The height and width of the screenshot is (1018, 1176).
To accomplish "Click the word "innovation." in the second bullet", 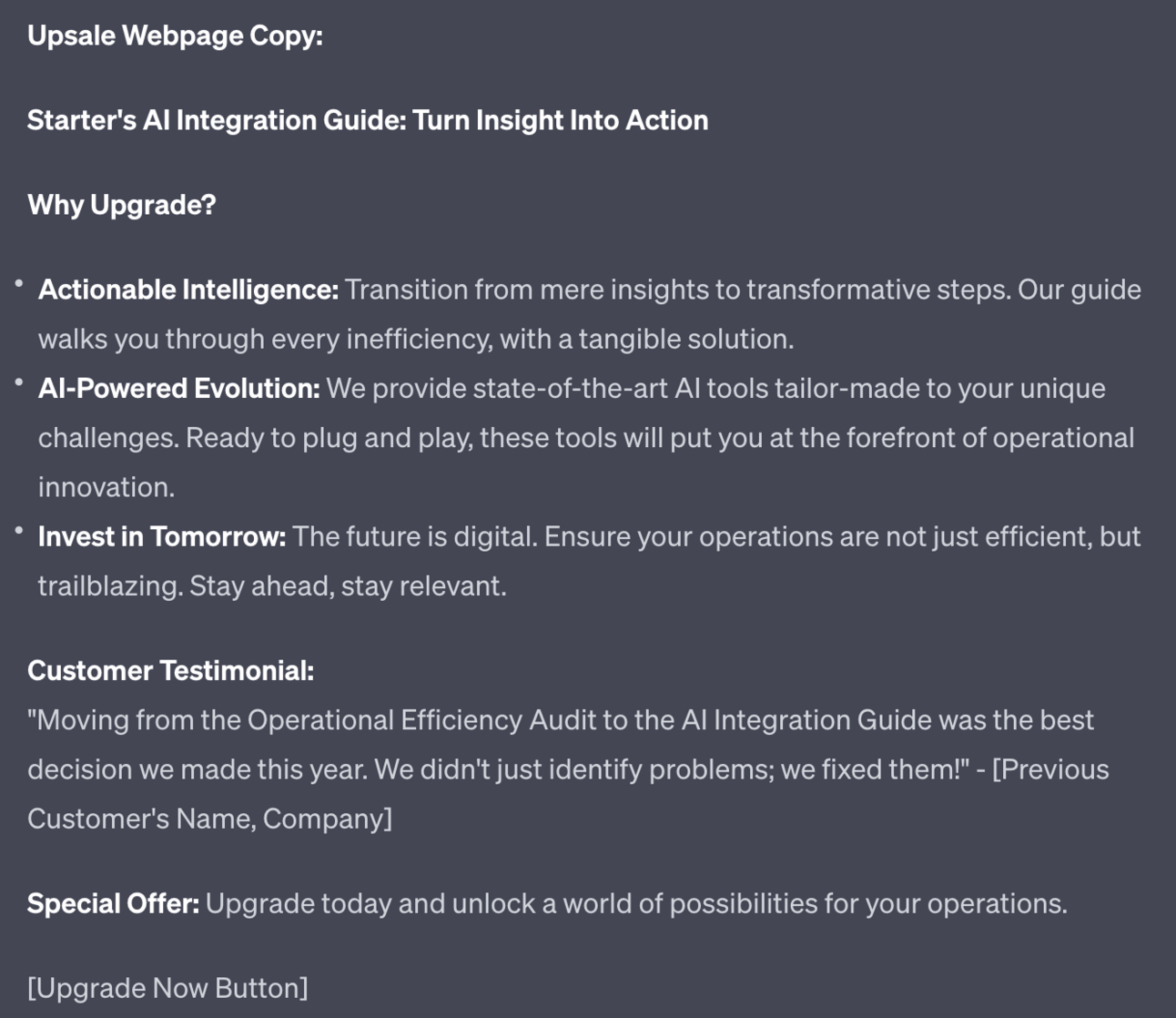I will coord(106,487).
